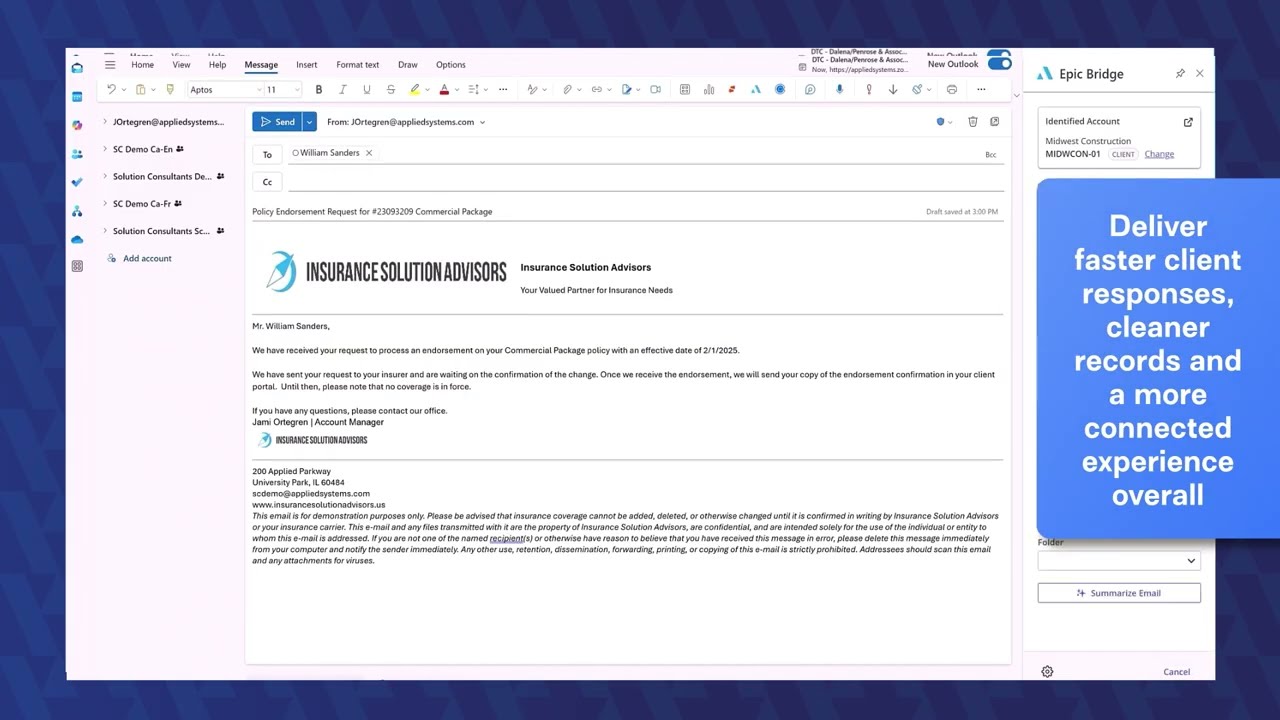Click the attach file paperclip icon
Image resolution: width=1280 pixels, height=720 pixels.
(x=567, y=90)
